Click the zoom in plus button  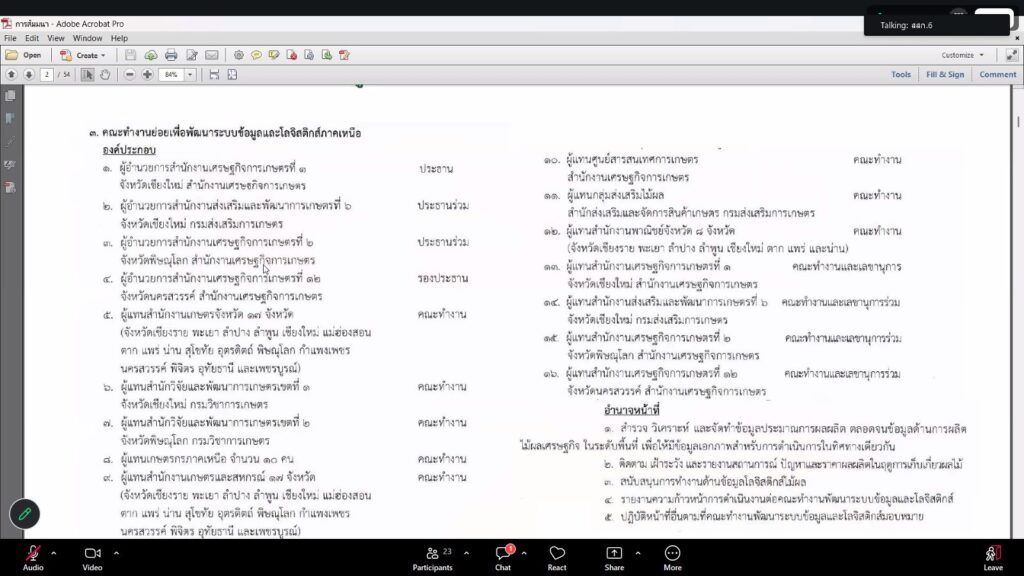[148, 74]
